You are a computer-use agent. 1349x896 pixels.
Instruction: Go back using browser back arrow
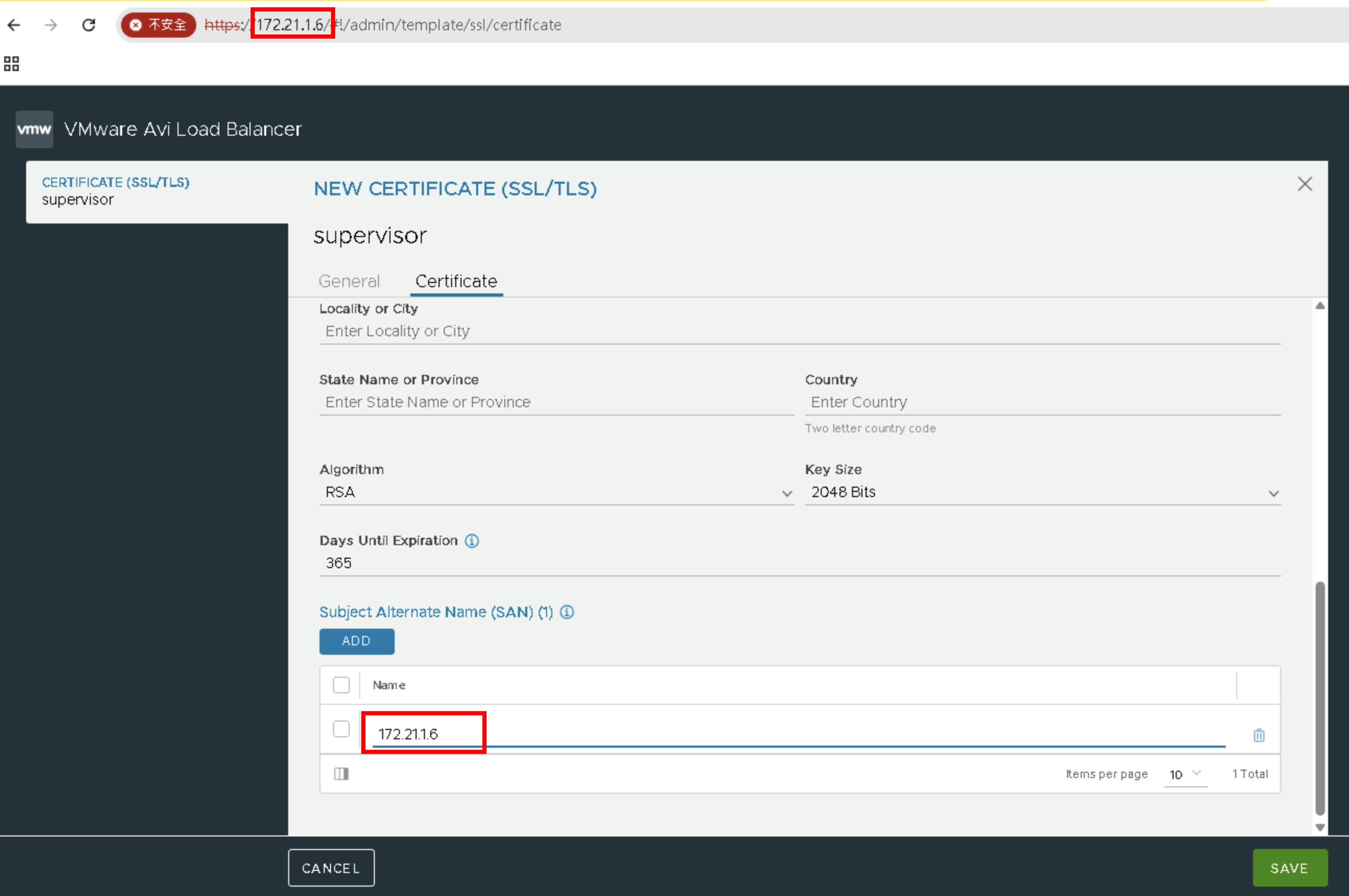tap(14, 25)
